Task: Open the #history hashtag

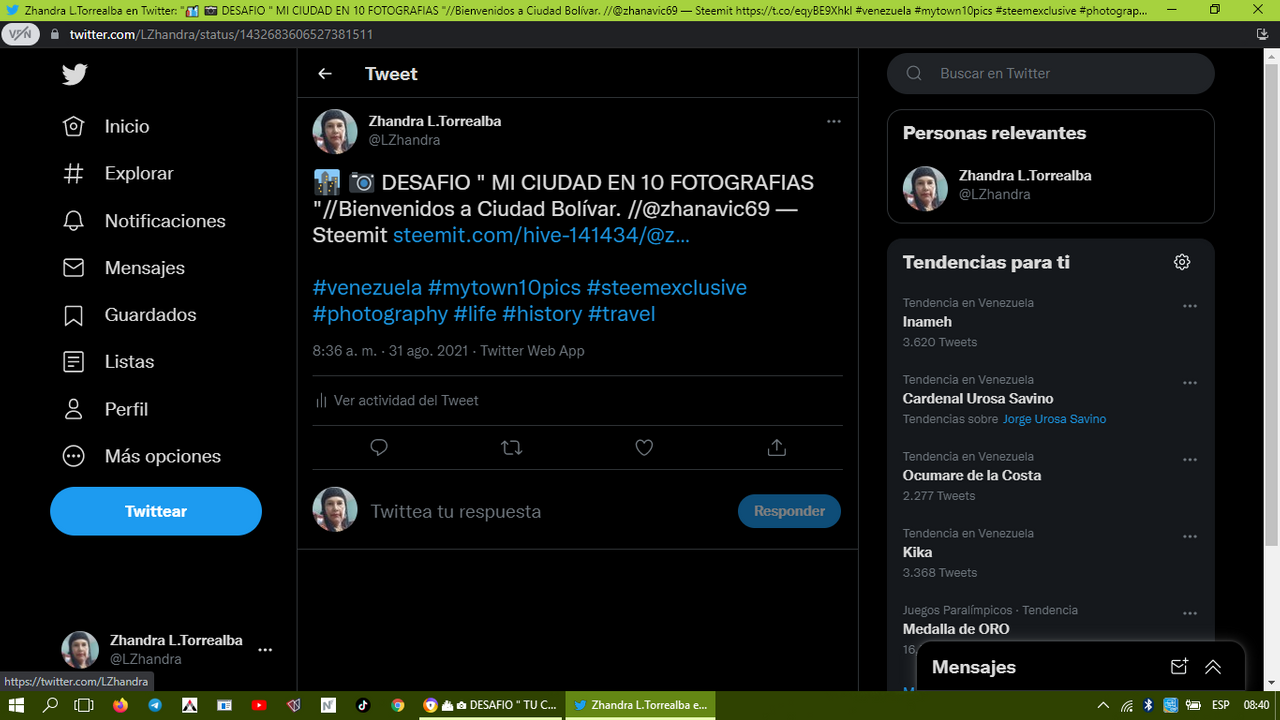Action: (542, 314)
